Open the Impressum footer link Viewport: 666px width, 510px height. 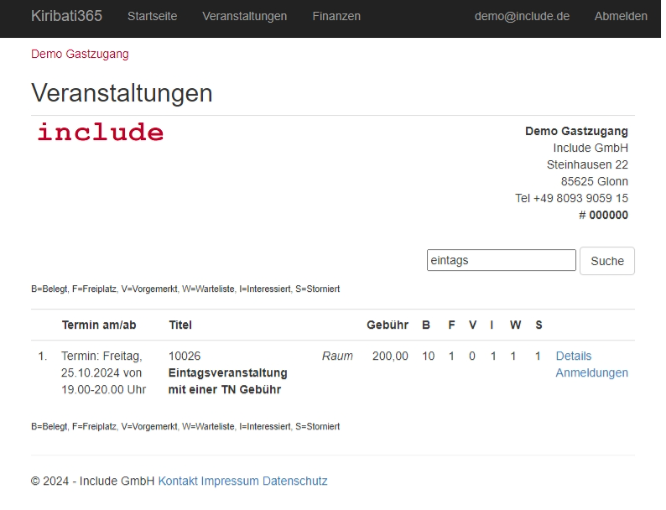click(x=229, y=481)
